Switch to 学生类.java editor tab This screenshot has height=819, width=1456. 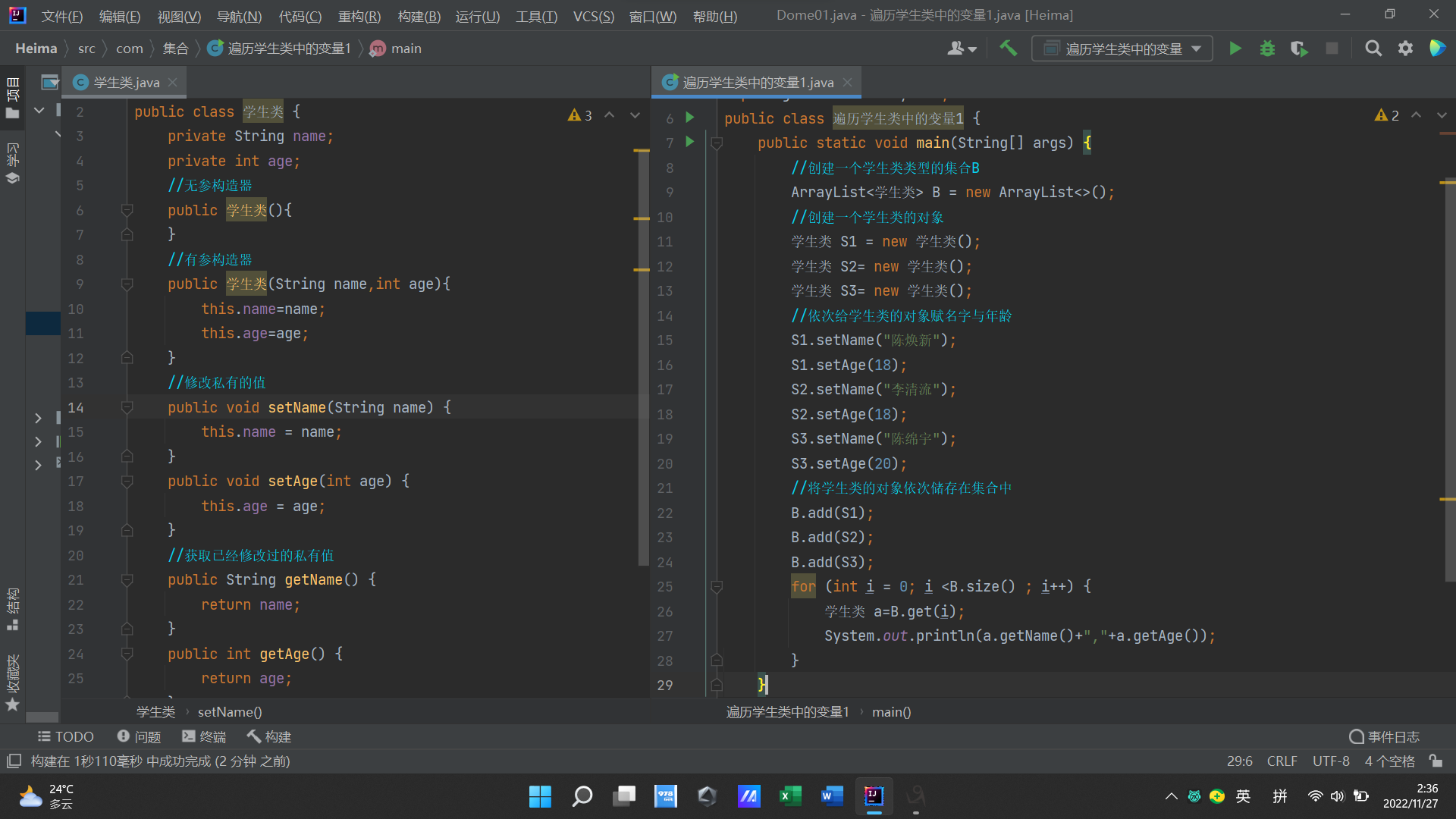coord(126,82)
